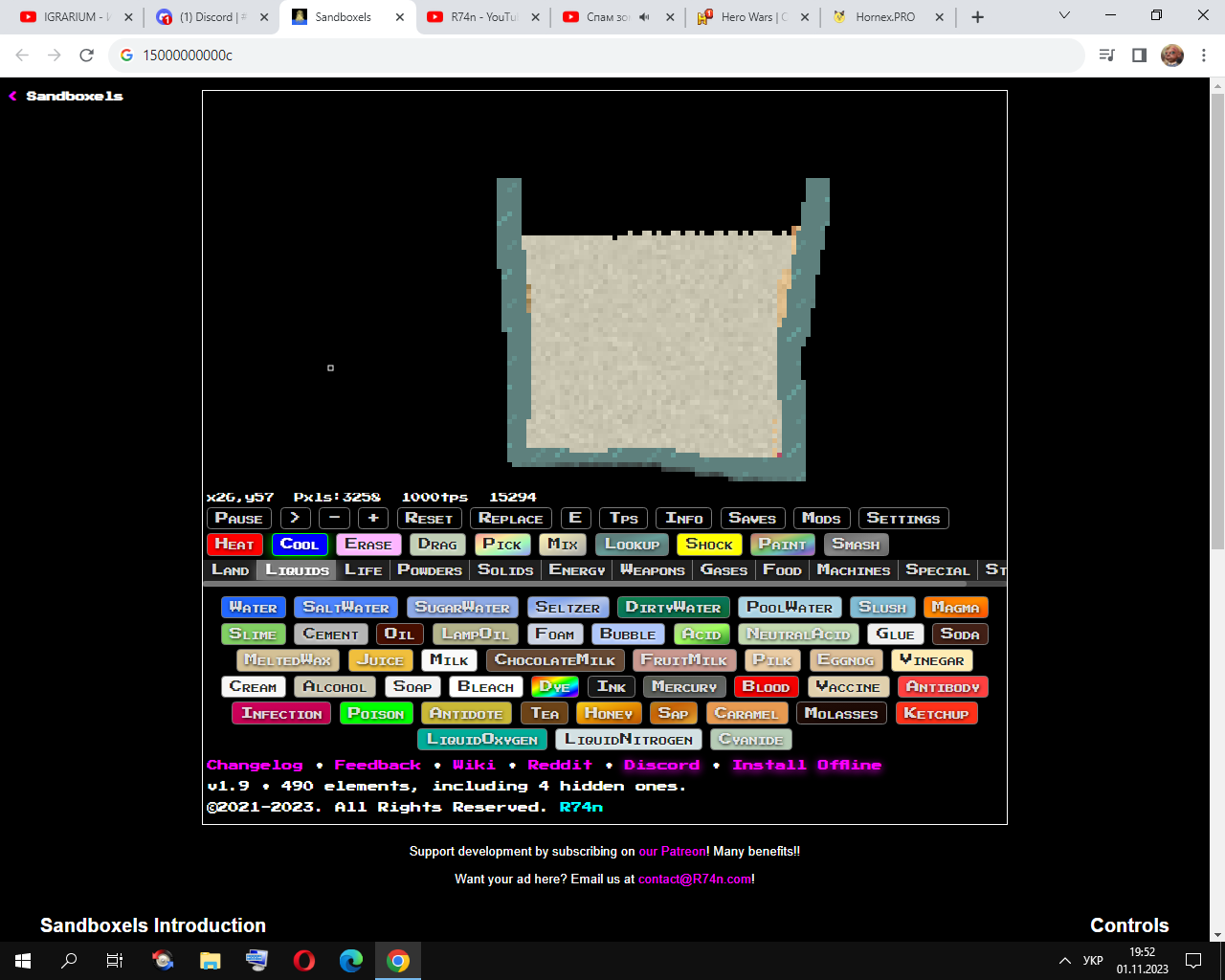
Task: Select the Shock tool
Action: pos(709,545)
